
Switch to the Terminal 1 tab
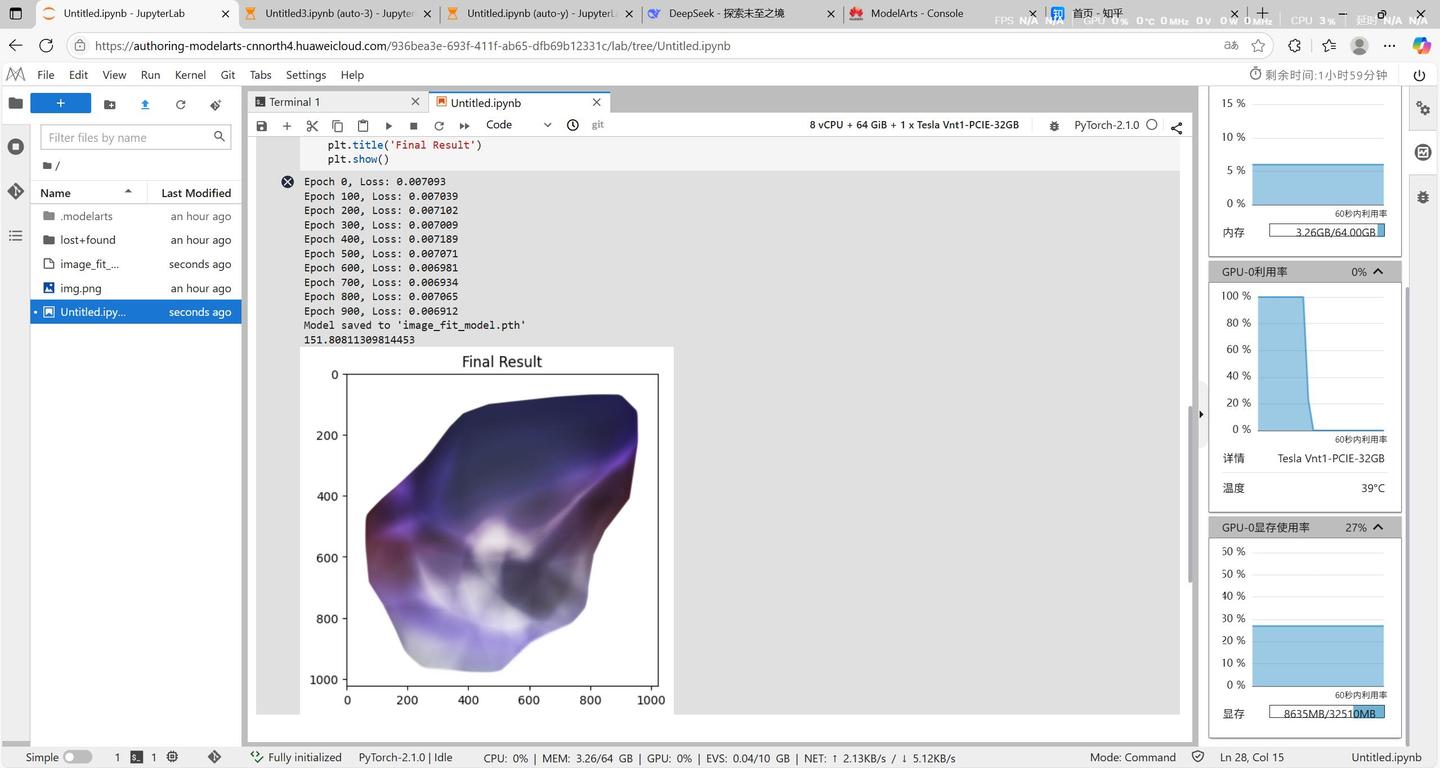294,102
